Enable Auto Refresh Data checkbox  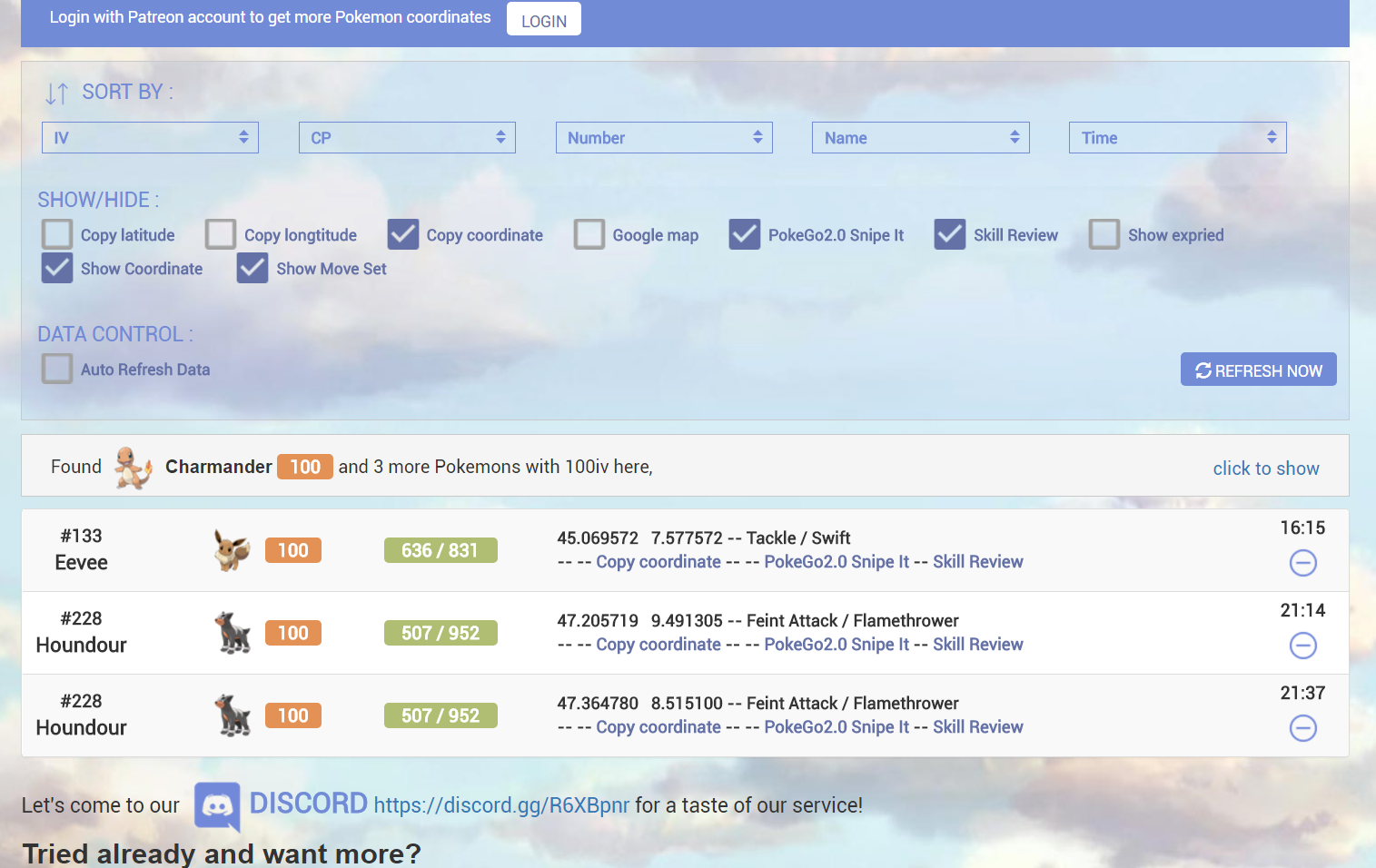(x=57, y=369)
